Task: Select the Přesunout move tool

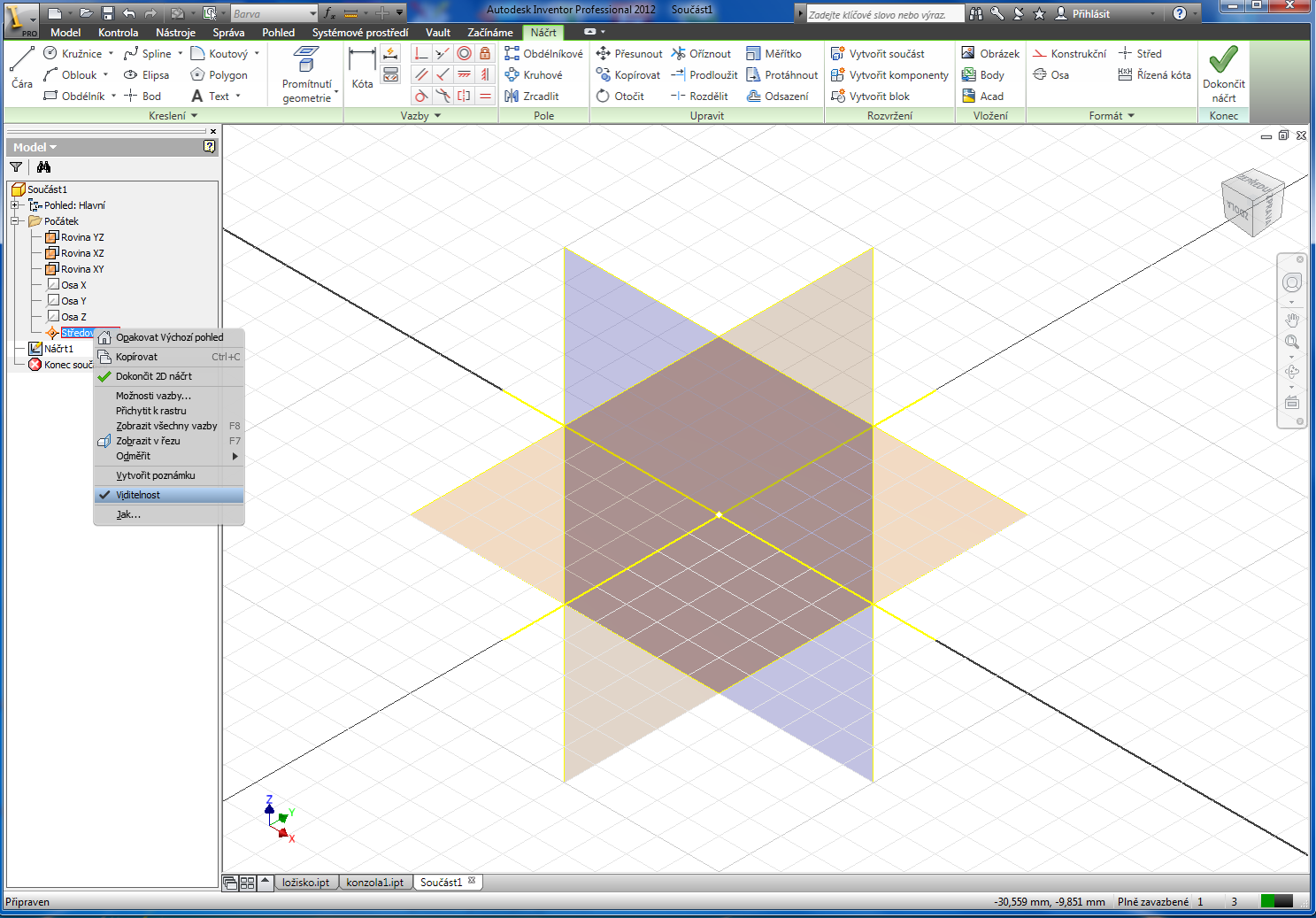Action: 629,54
